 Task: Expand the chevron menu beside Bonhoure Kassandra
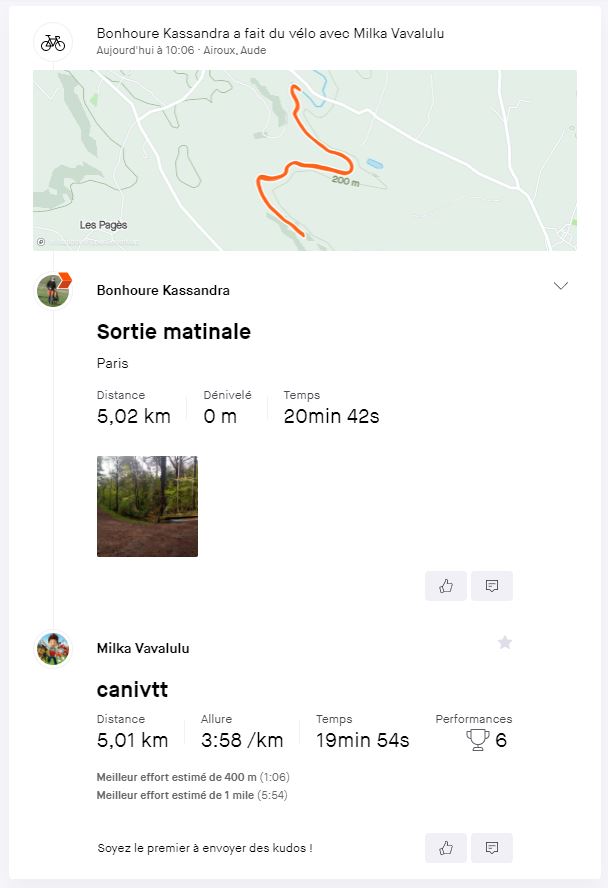pos(560,285)
